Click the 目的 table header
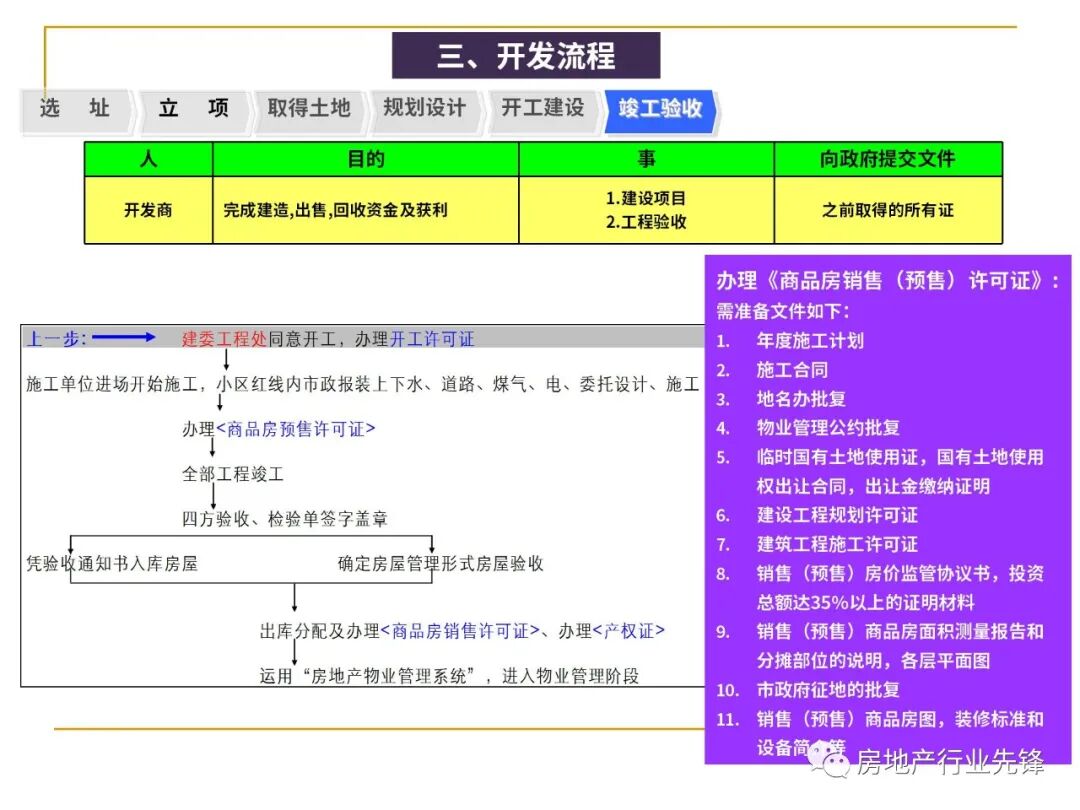Screen dimensions: 1080x810 point(366,159)
